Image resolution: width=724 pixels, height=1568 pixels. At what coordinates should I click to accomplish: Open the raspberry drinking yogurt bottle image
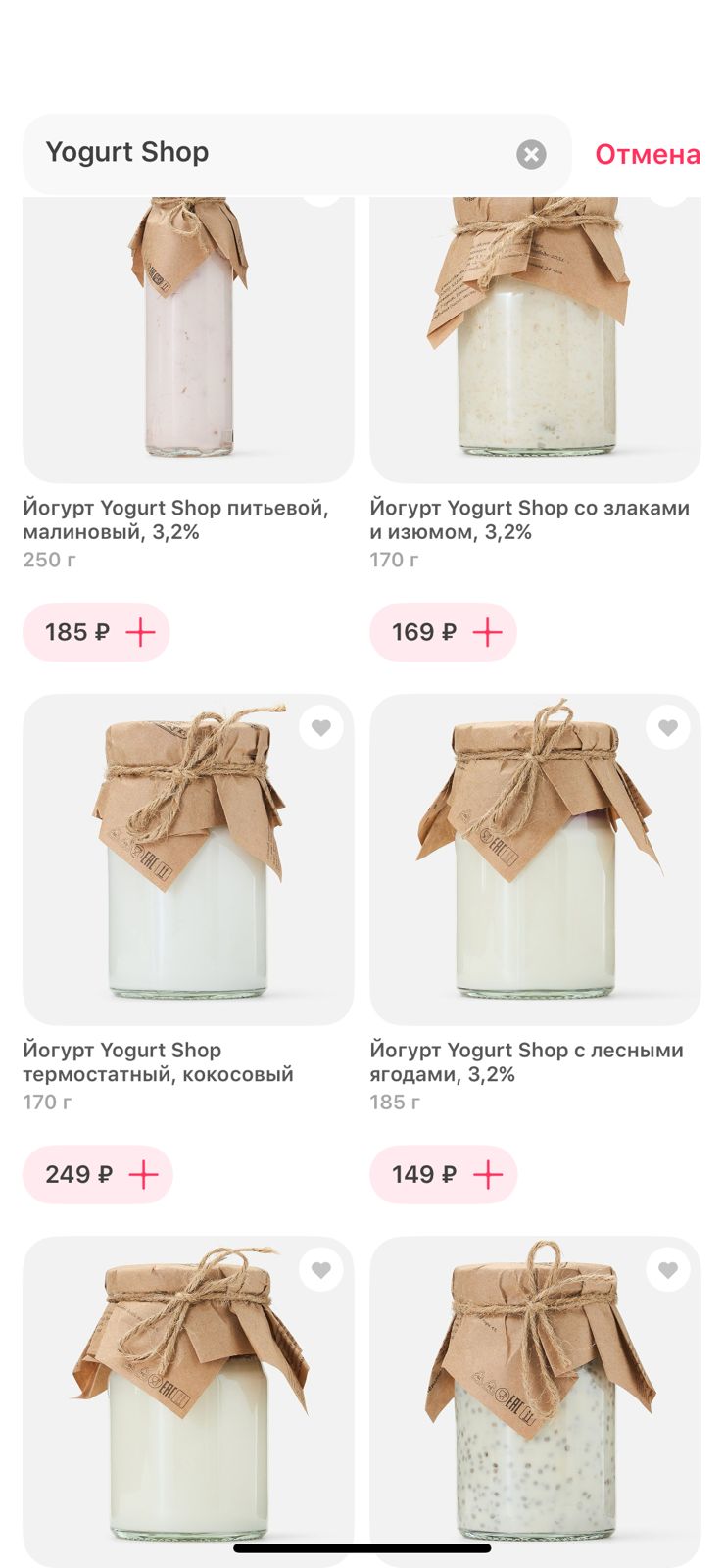click(188, 333)
